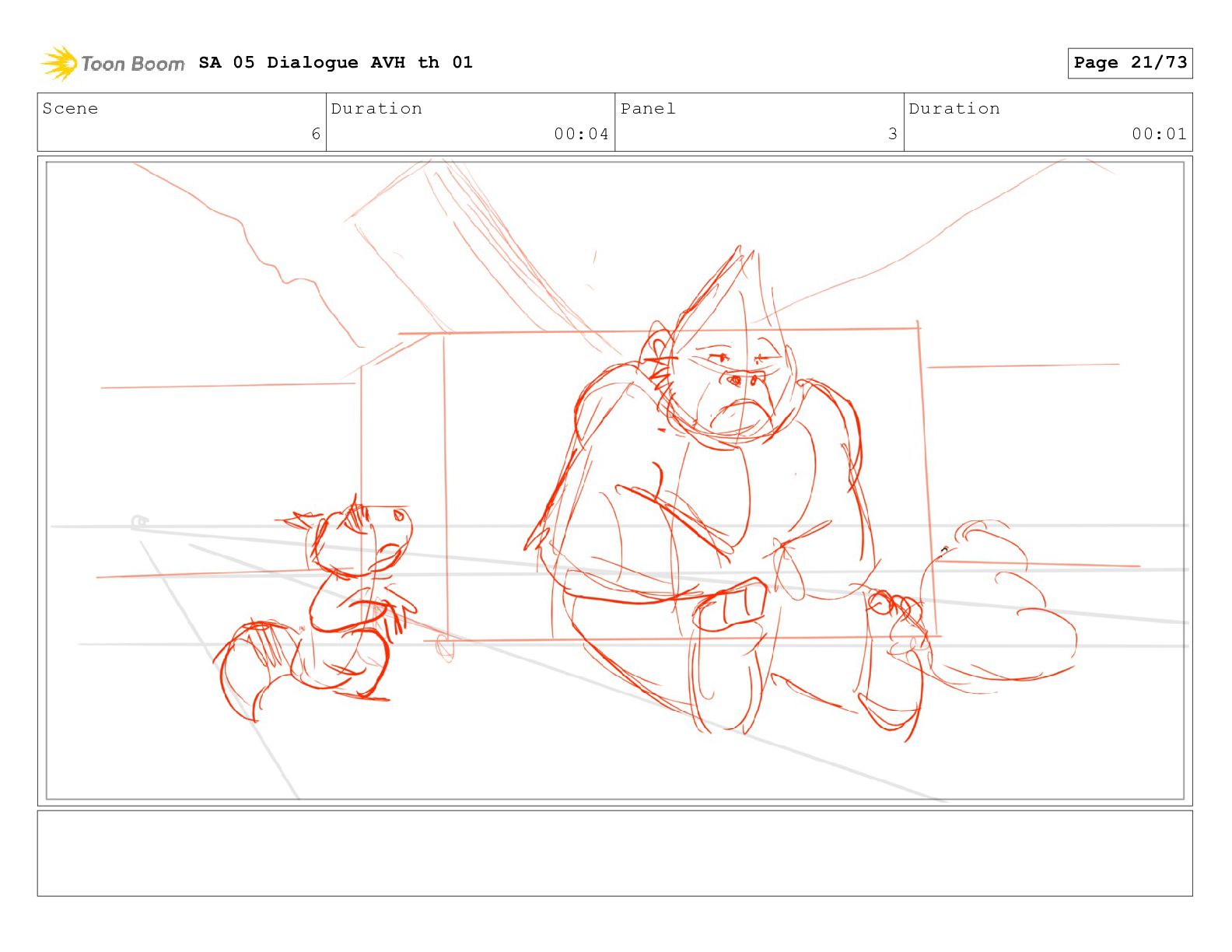This screenshot has width=1232, height=952.
Task: Click the empty dialogue notes box below panel
Action: (614, 853)
